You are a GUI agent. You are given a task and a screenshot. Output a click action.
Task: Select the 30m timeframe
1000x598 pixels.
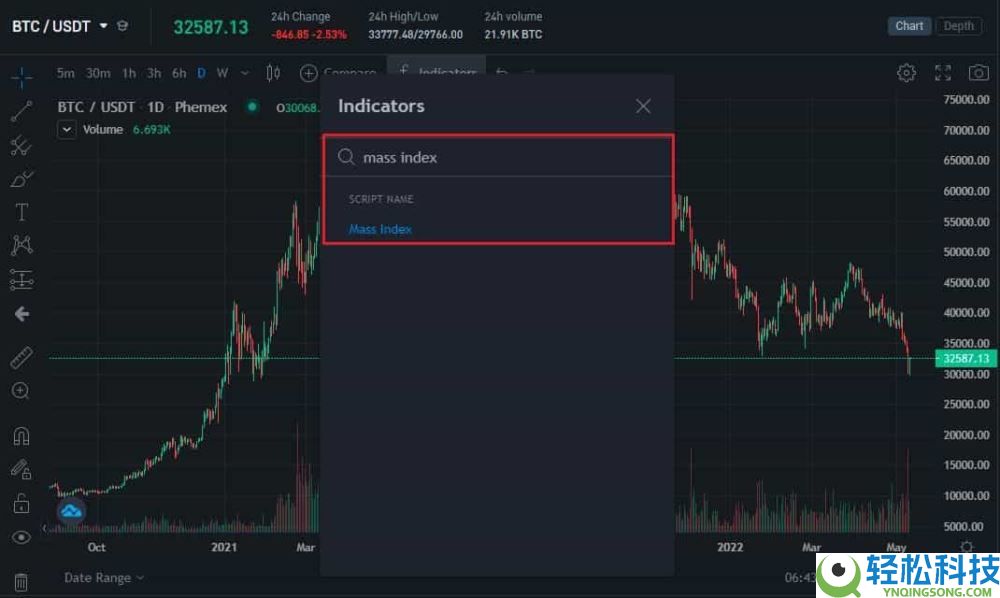98,73
